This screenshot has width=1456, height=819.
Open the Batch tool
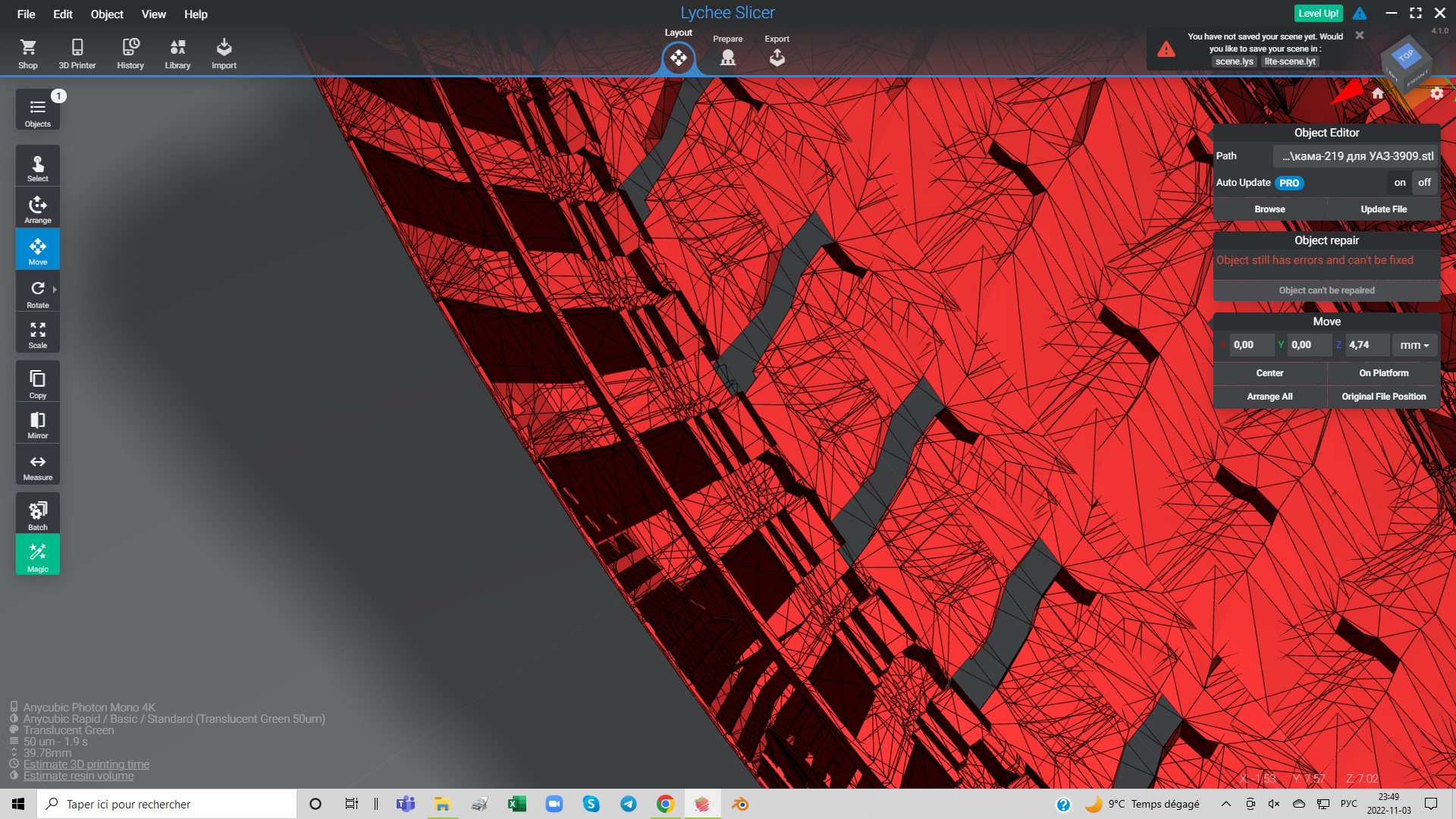37,514
